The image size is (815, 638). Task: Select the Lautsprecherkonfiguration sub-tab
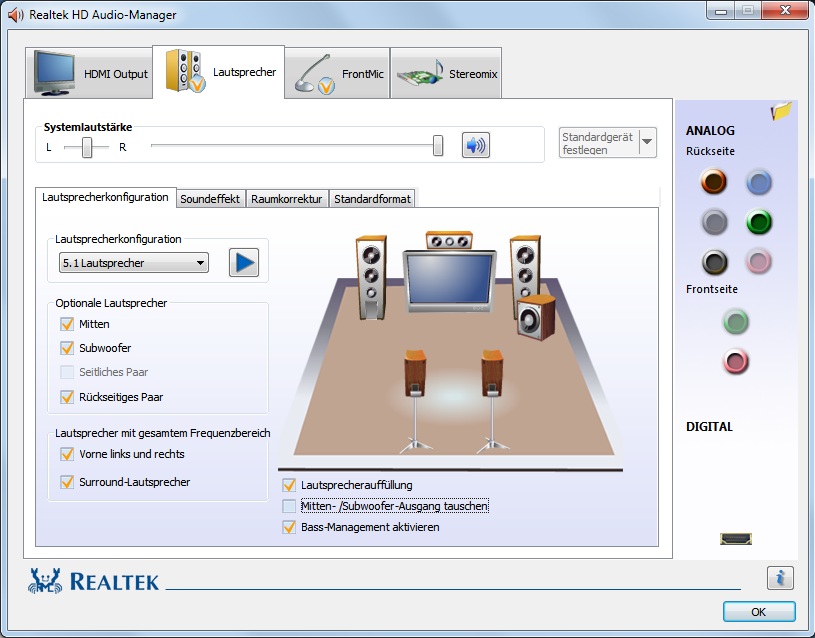(106, 197)
